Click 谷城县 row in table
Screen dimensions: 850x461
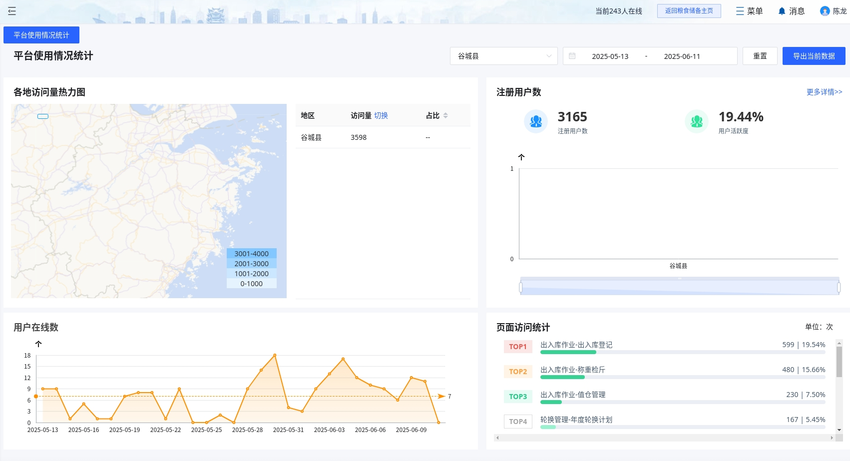[x=383, y=137]
